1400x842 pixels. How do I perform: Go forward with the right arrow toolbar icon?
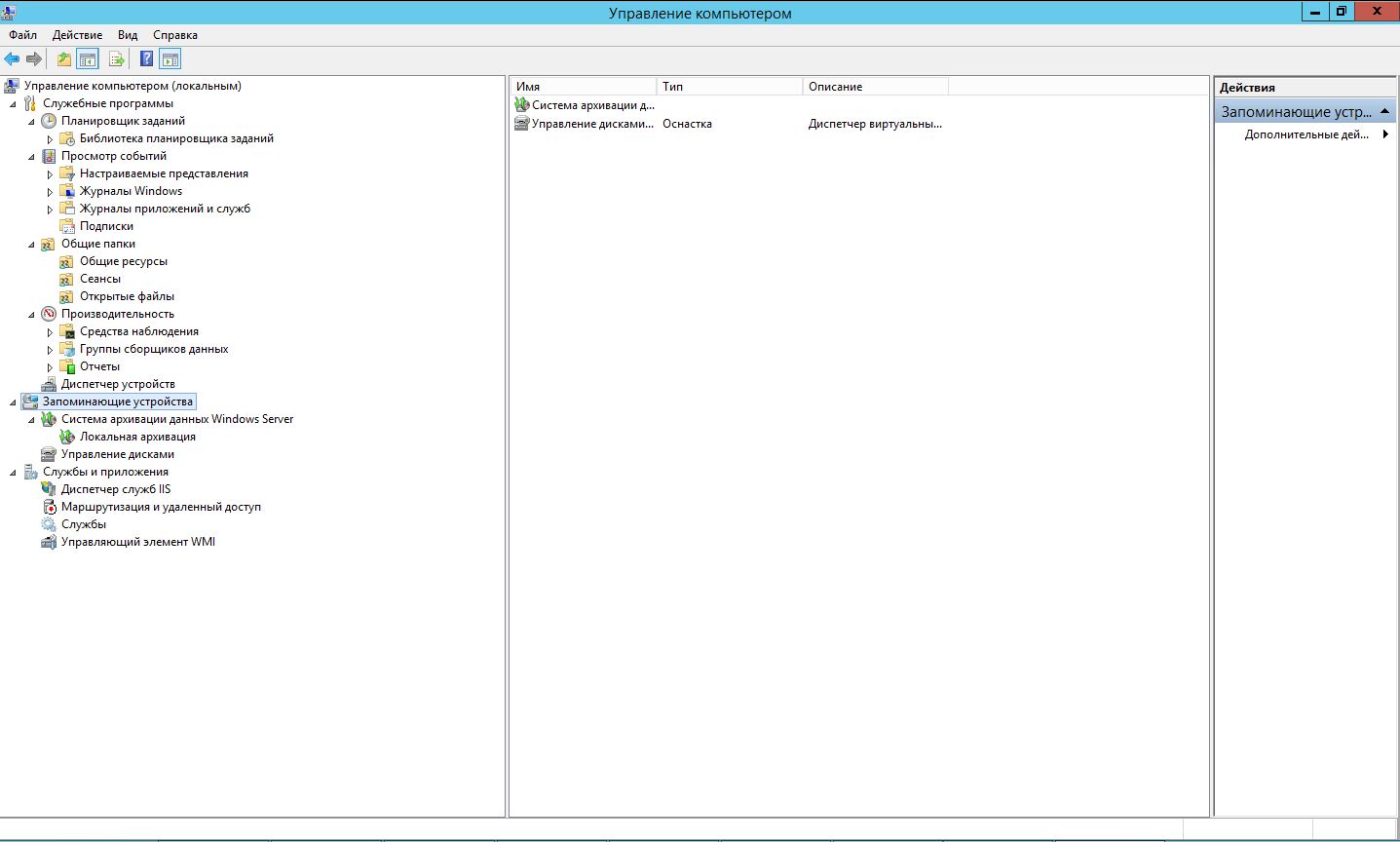click(34, 59)
